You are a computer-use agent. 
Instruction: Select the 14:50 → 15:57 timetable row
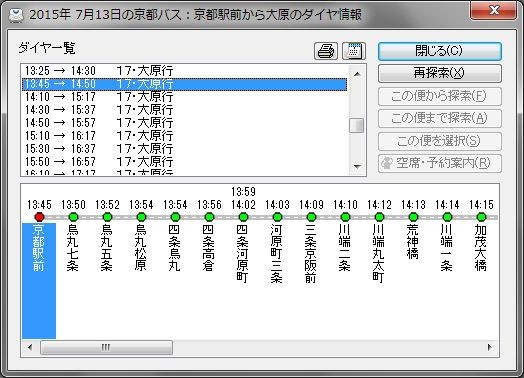(x=184, y=123)
